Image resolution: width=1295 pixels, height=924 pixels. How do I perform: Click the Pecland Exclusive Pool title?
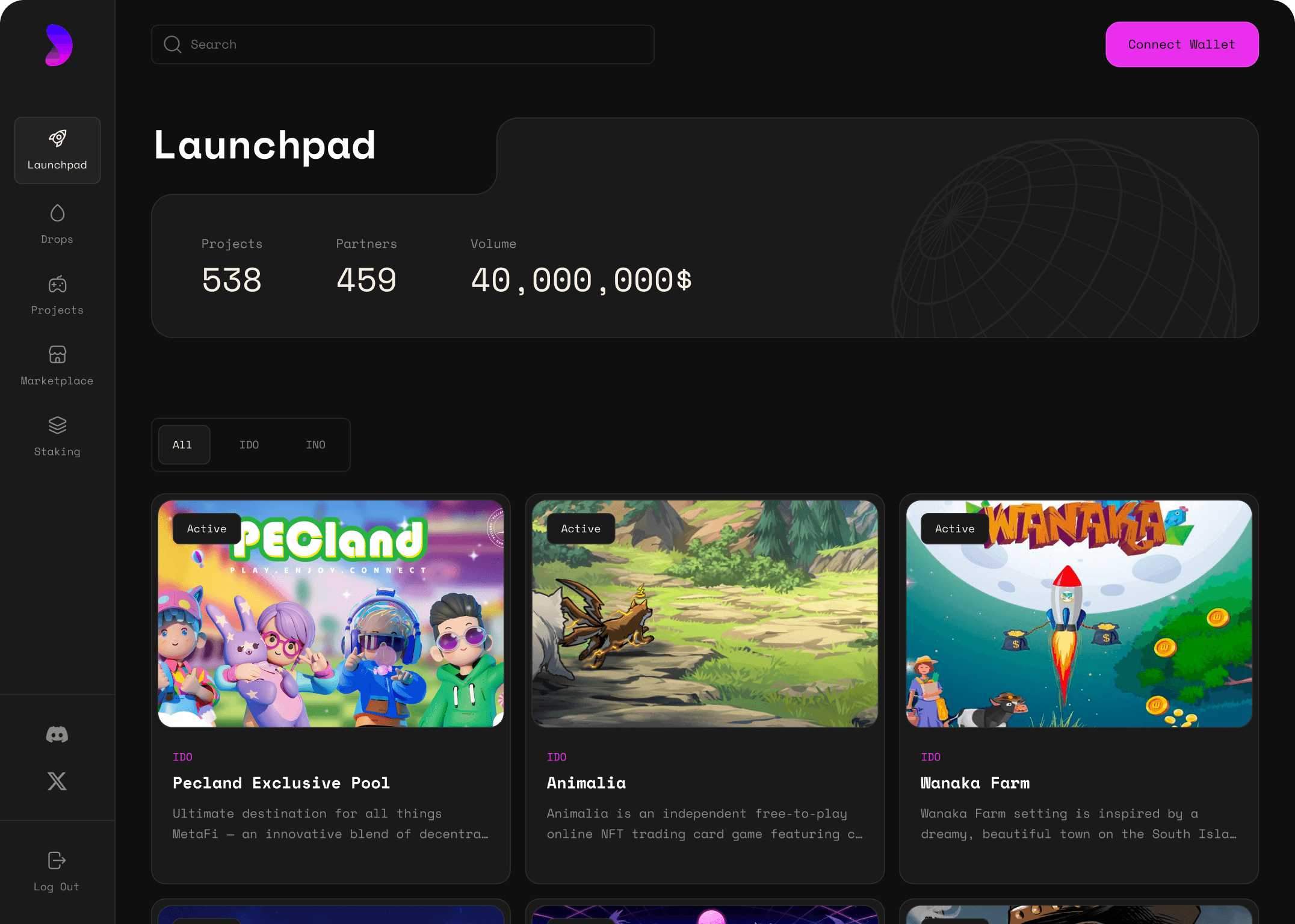click(281, 783)
